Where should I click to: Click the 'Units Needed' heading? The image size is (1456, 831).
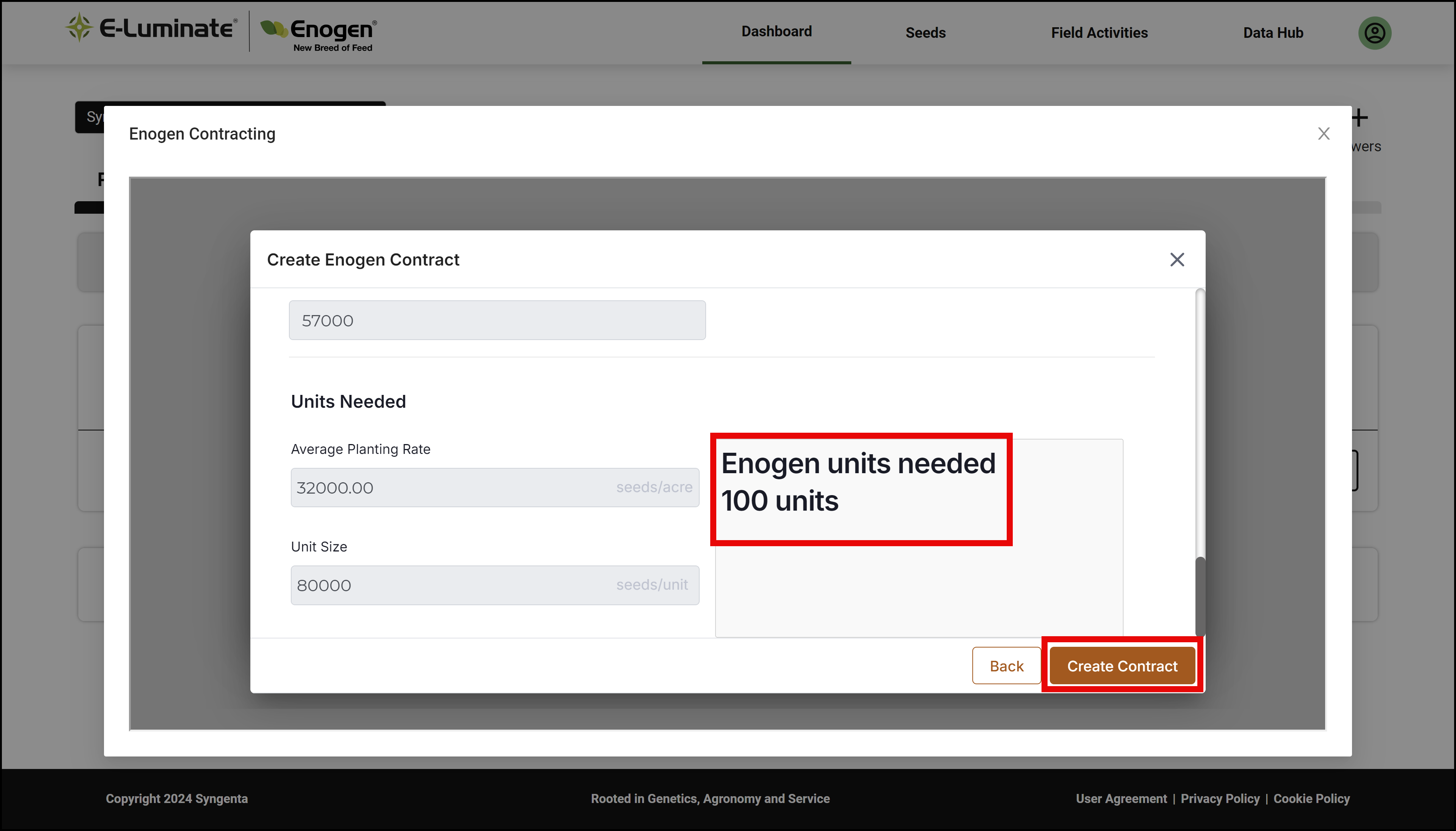coord(348,401)
